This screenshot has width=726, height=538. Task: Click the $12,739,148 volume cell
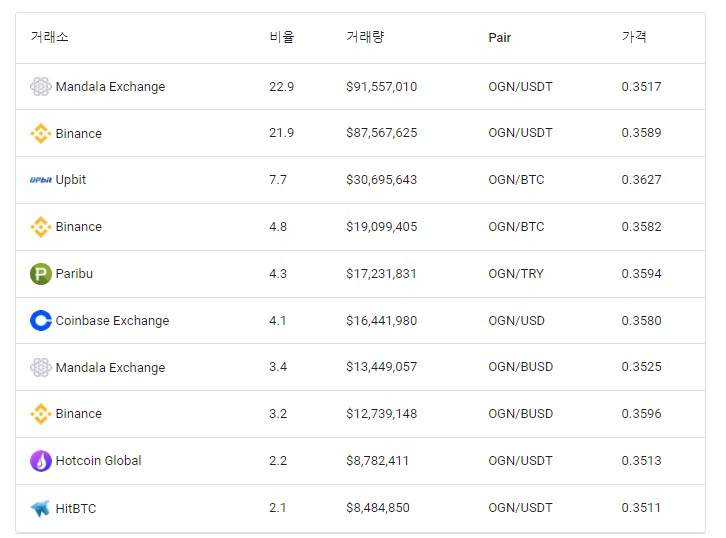tap(382, 414)
